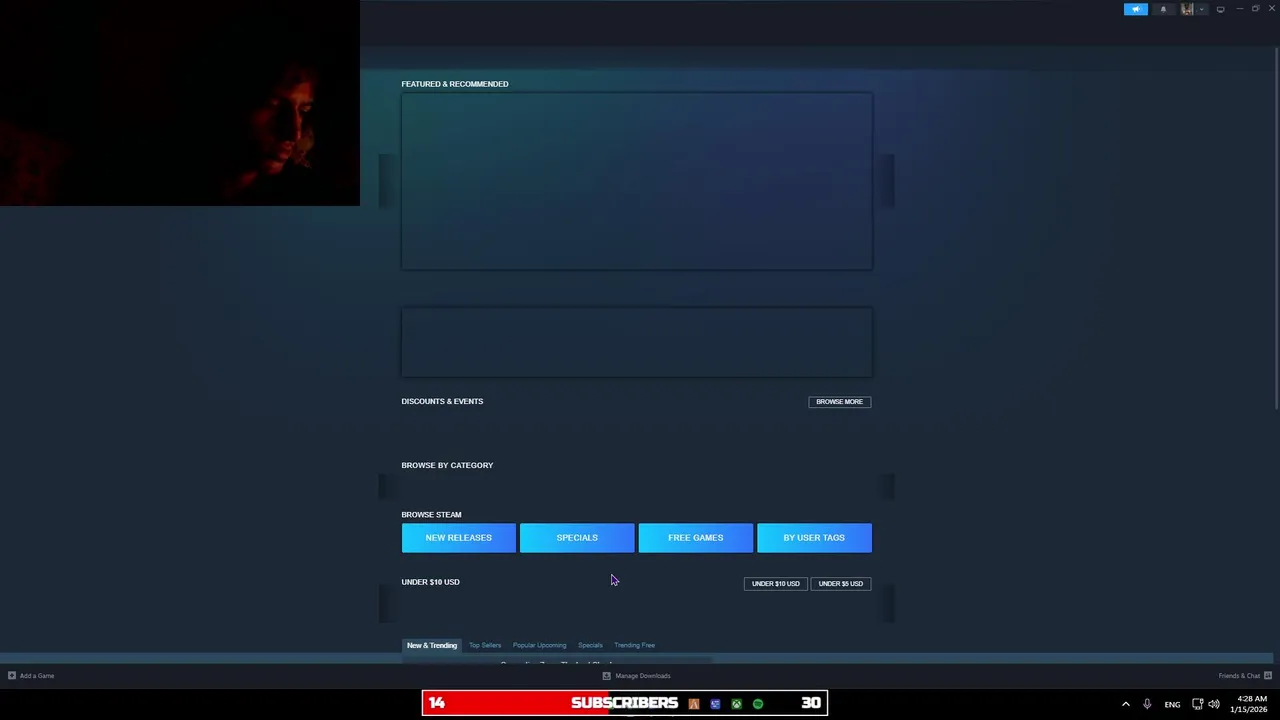Click the store page vertical scrollbar
The height and width of the screenshot is (720, 1280).
point(1276,228)
